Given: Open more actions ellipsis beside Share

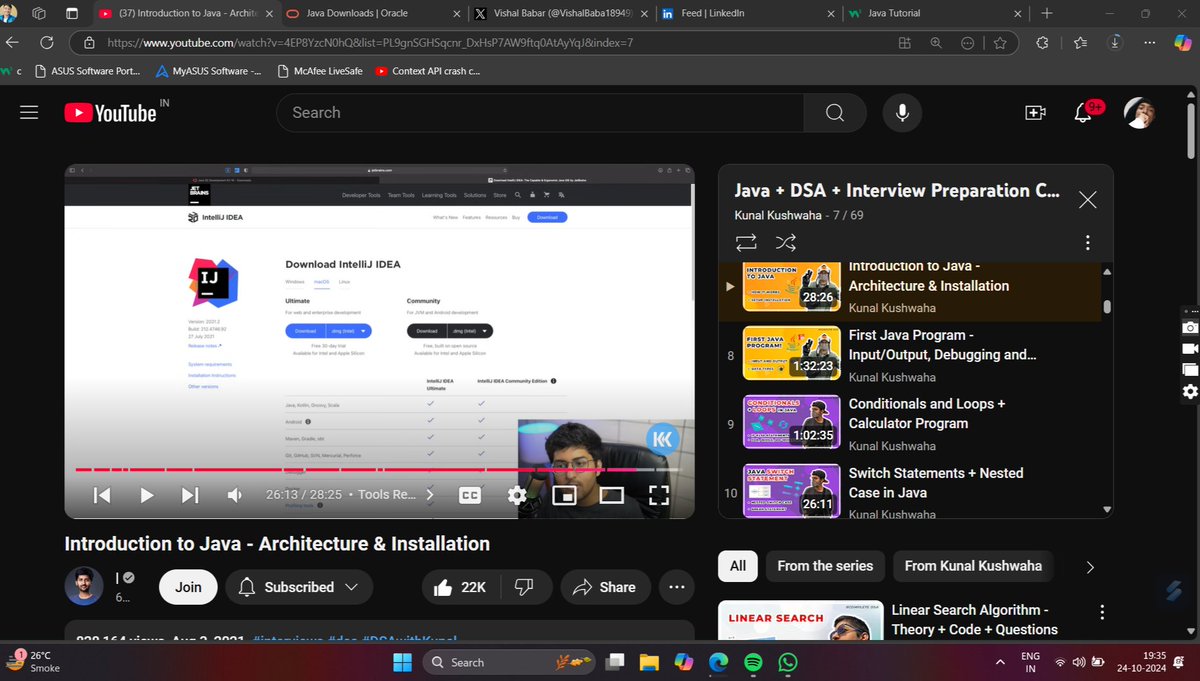Looking at the screenshot, I should pyautogui.click(x=677, y=587).
